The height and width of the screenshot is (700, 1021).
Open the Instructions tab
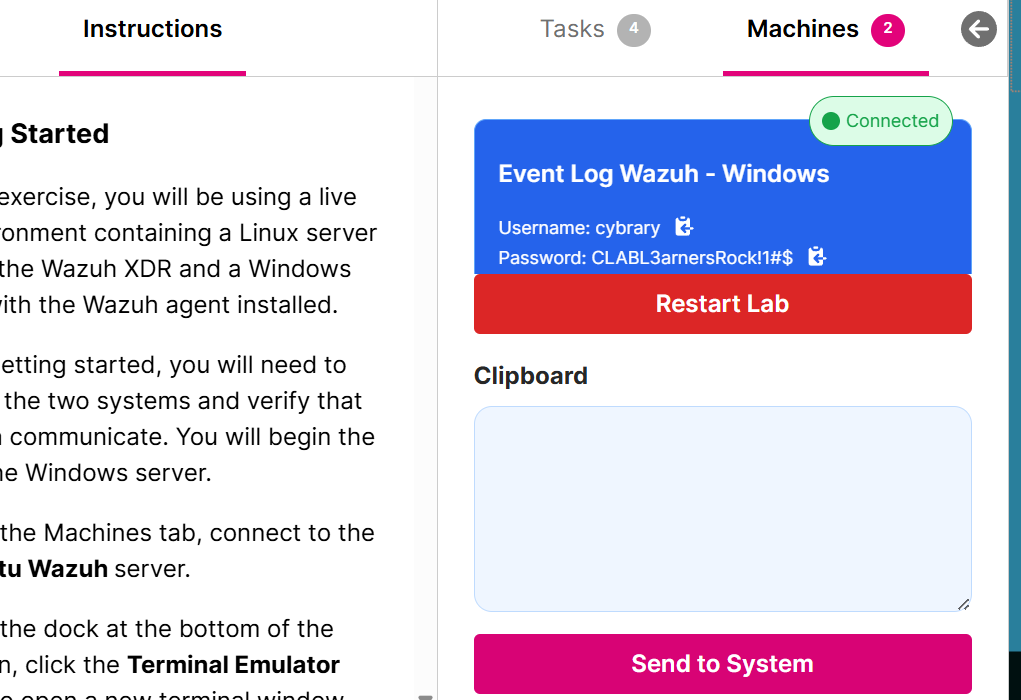click(x=152, y=29)
